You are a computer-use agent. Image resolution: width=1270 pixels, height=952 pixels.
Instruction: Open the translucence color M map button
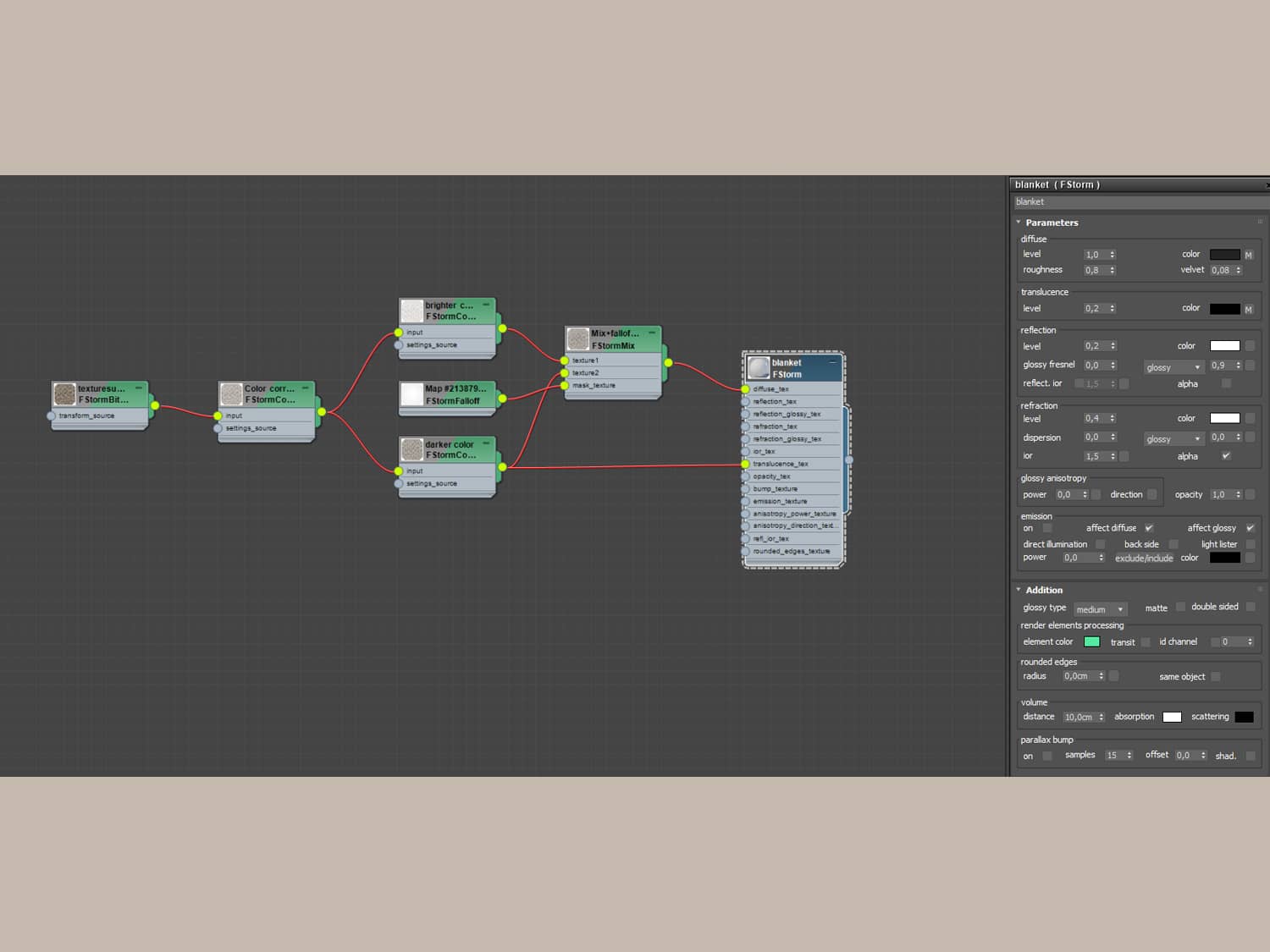coord(1248,309)
